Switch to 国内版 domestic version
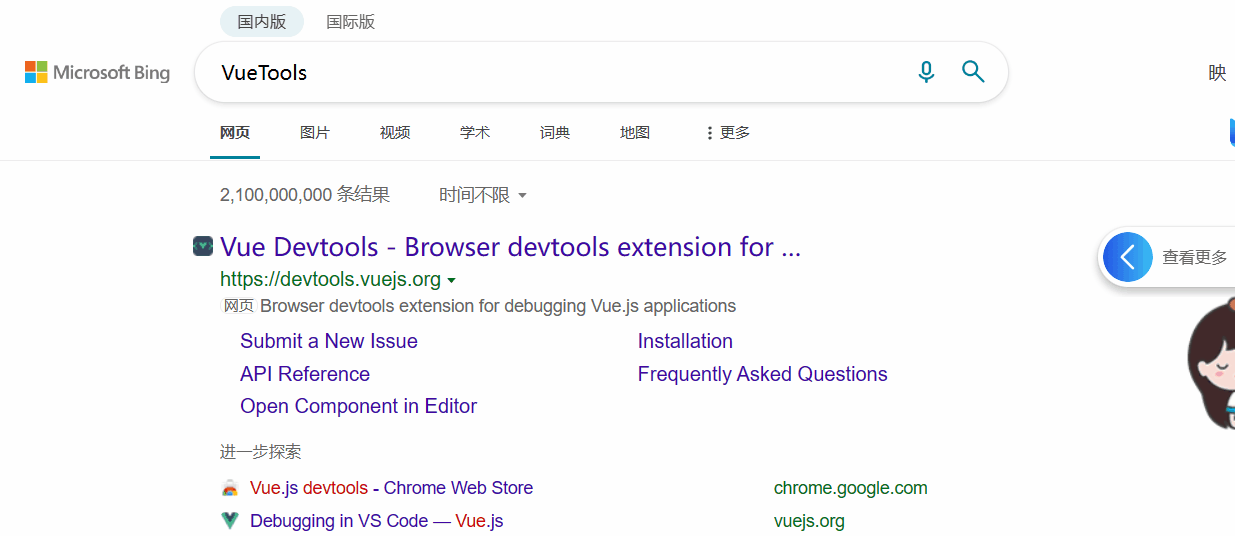The image size is (1235, 536). 262,21
